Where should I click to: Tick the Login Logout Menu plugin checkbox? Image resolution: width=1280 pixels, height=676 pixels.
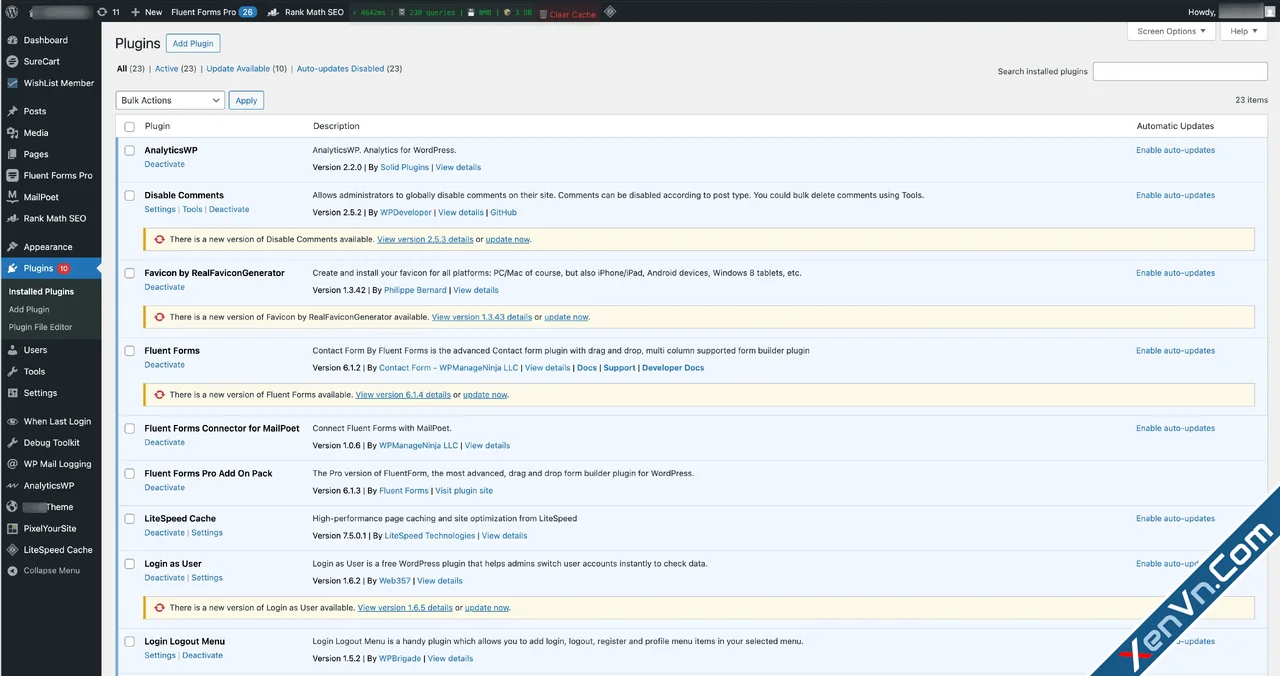[129, 641]
